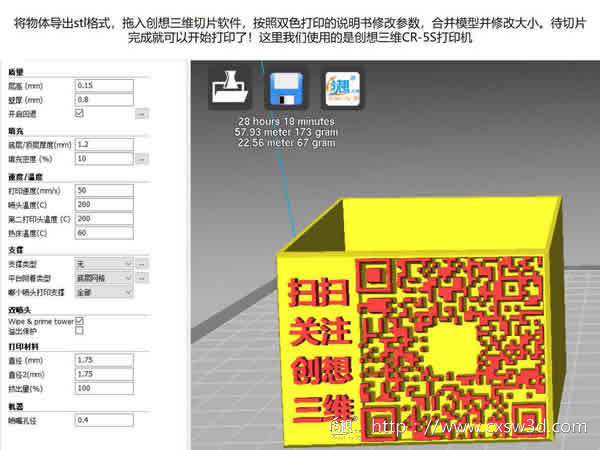Click the 热床温度(C) field with 60
Screen dimensions: 600x450
[104, 233]
